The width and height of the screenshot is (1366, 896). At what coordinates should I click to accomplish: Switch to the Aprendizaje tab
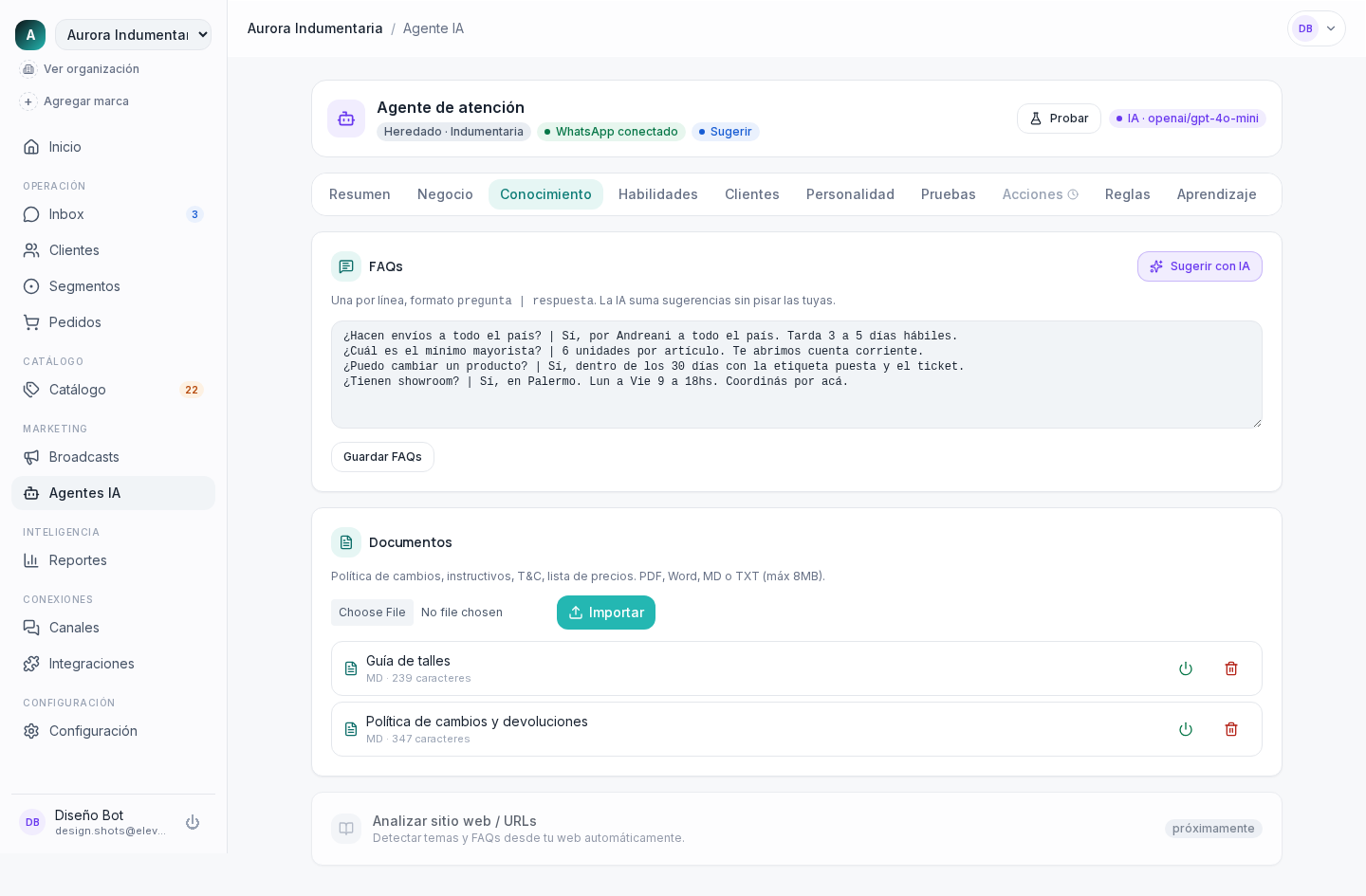(1217, 194)
